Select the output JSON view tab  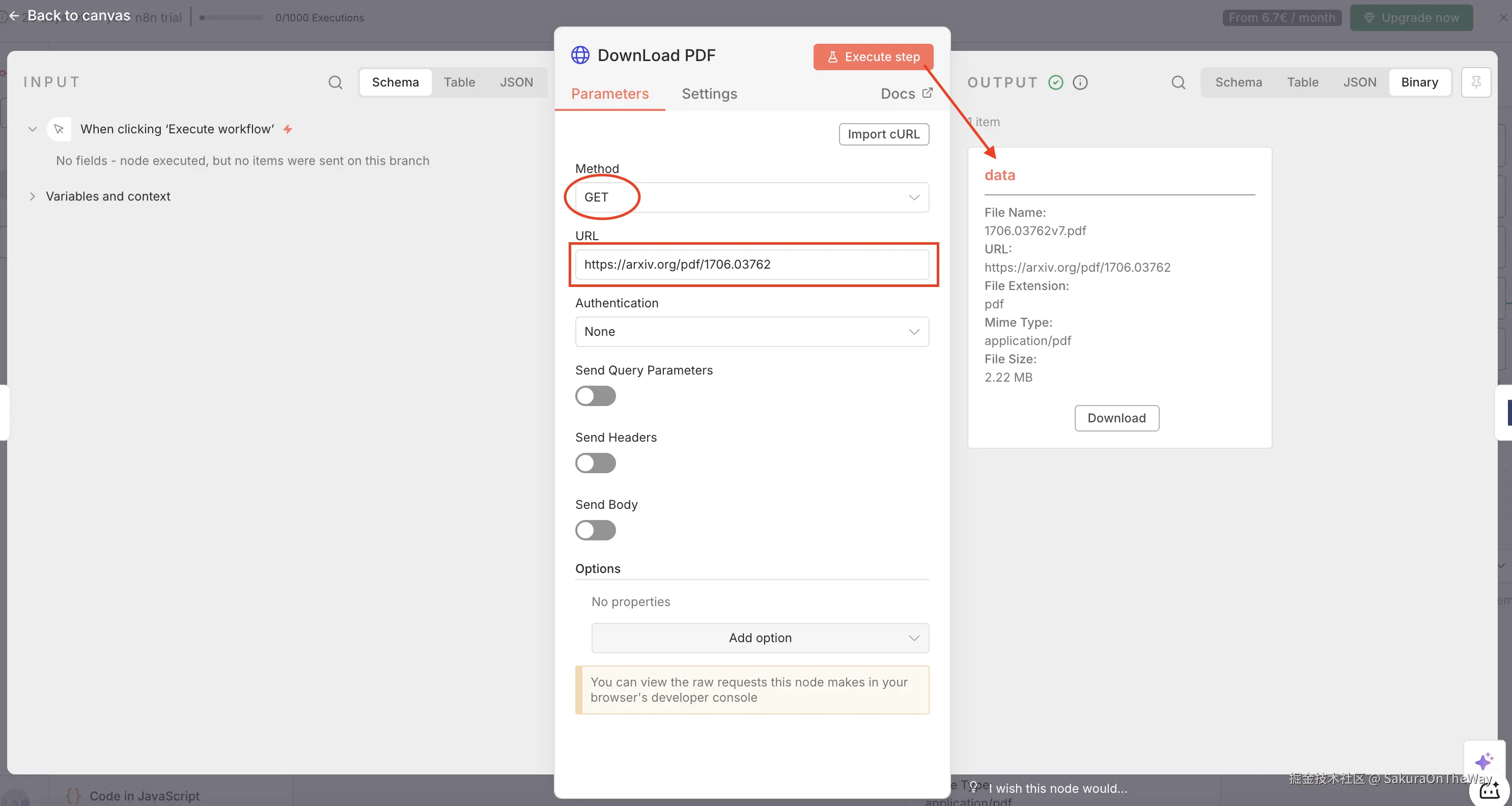point(1359,82)
